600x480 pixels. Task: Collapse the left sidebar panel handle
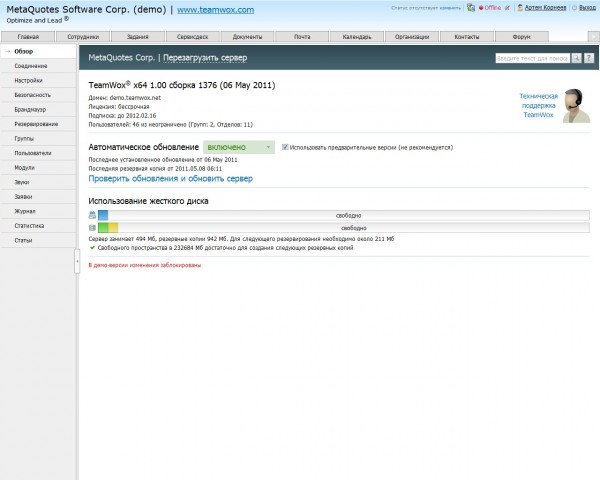coord(77,261)
